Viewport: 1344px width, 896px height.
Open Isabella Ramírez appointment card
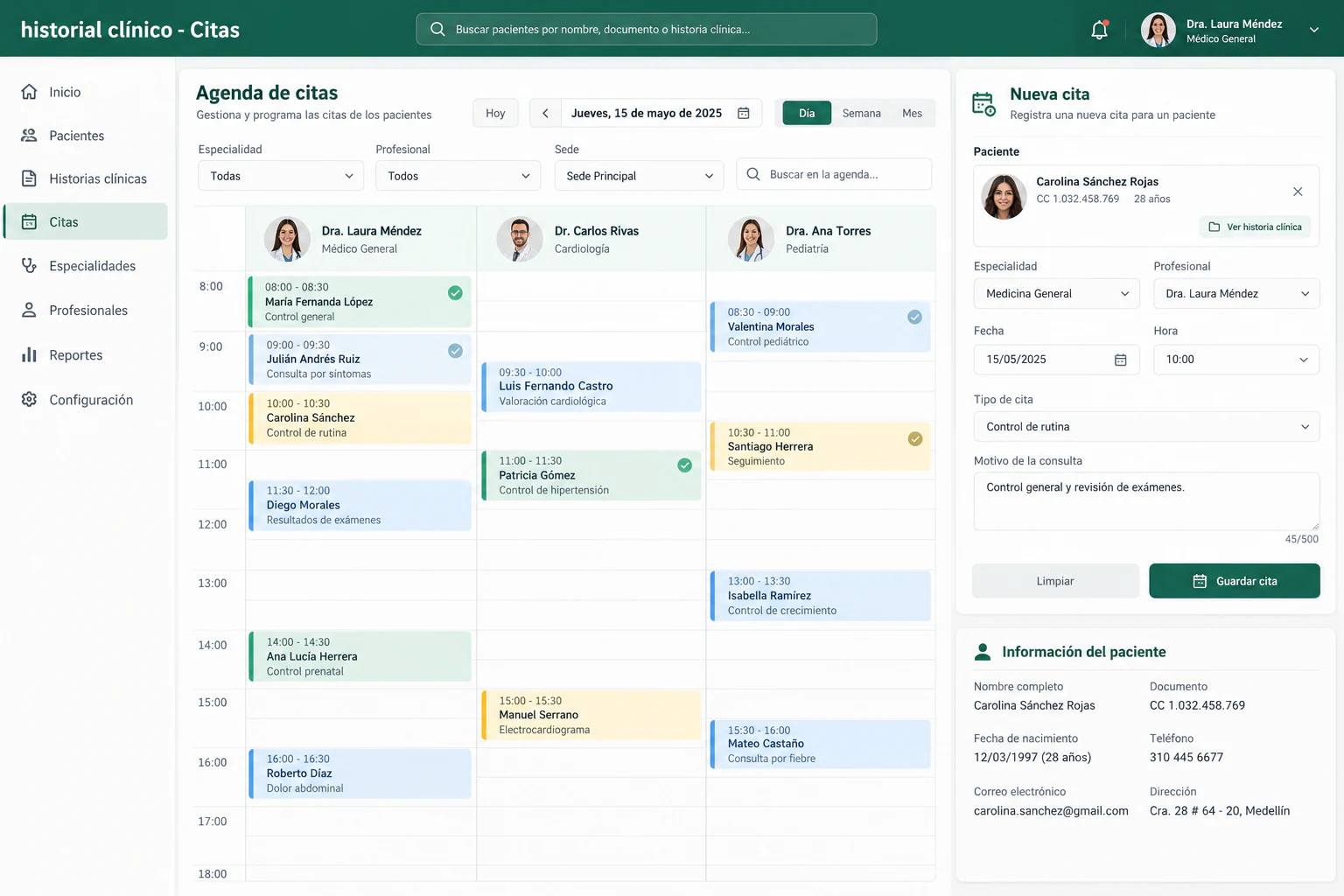click(x=821, y=596)
